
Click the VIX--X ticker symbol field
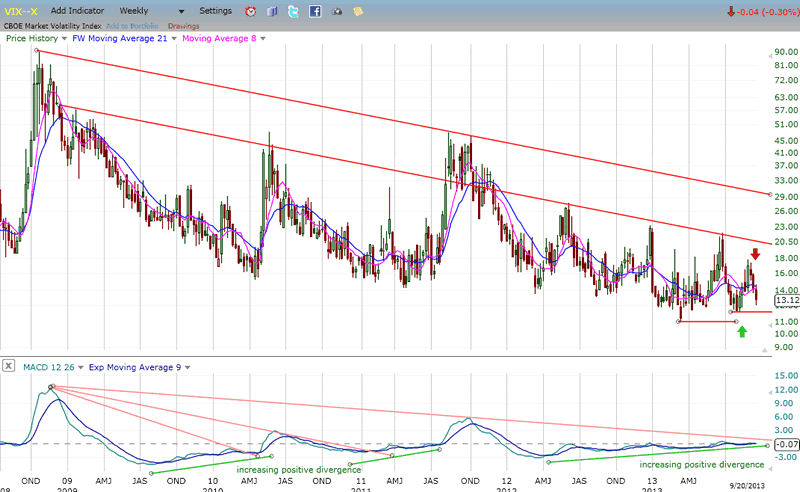22,11
